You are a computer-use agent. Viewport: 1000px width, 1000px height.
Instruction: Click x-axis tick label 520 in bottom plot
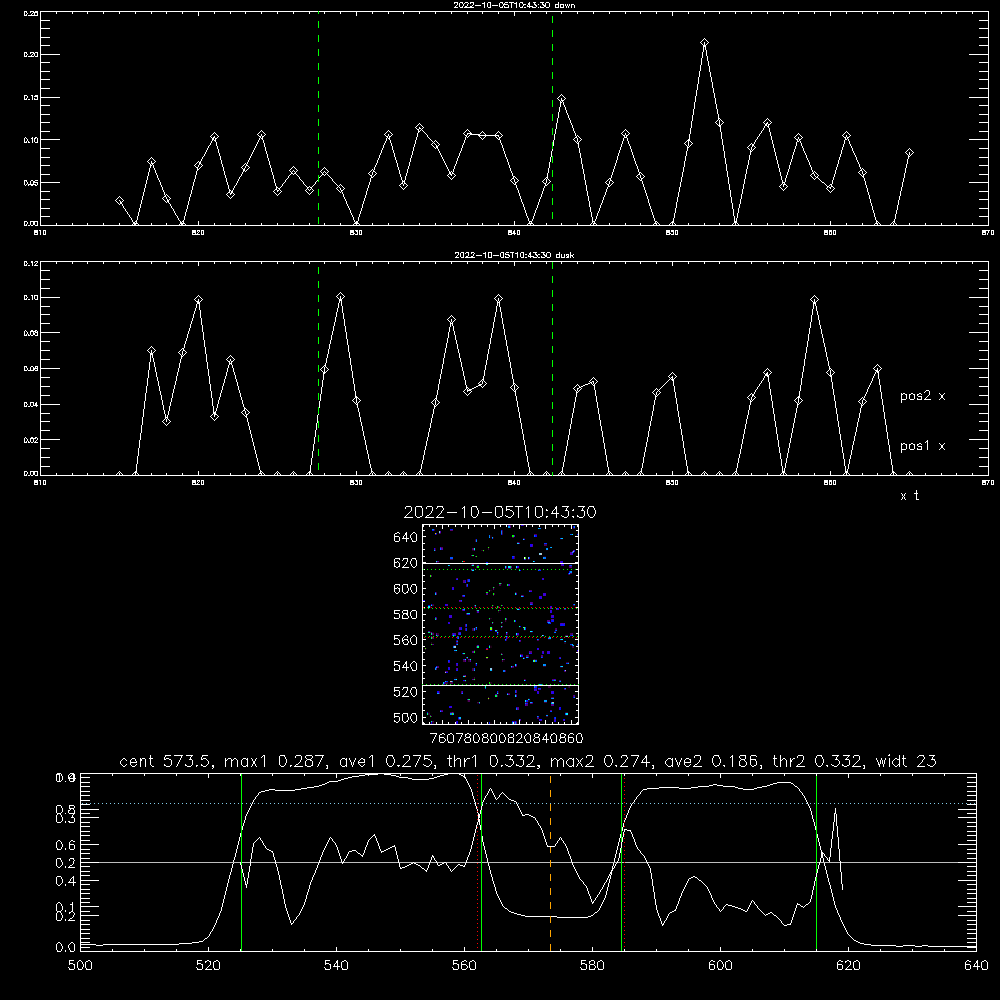pos(208,966)
